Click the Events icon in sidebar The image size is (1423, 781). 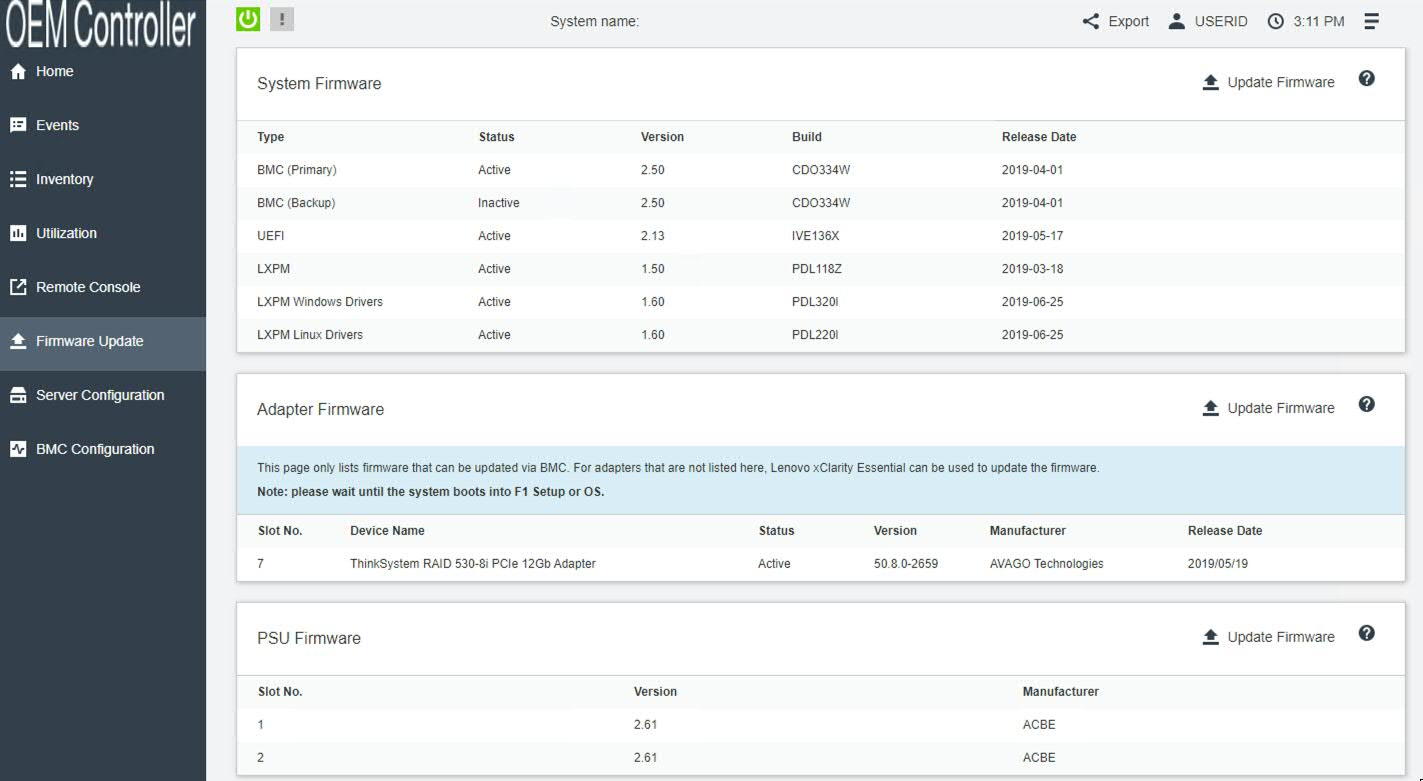pos(18,125)
